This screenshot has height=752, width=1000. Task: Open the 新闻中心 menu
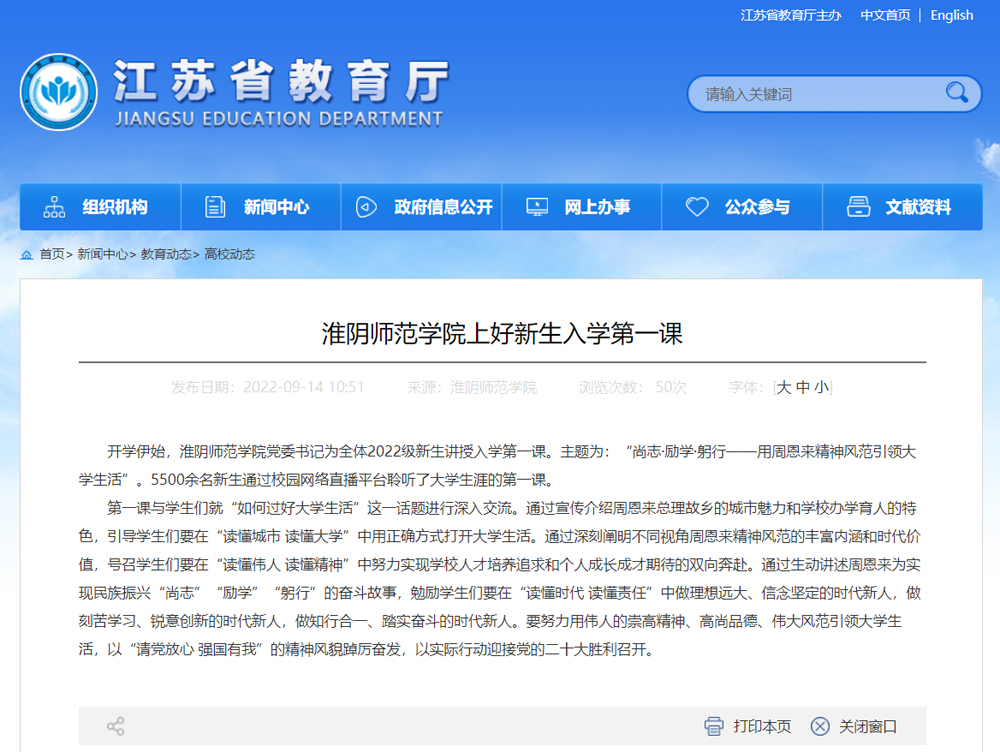261,207
